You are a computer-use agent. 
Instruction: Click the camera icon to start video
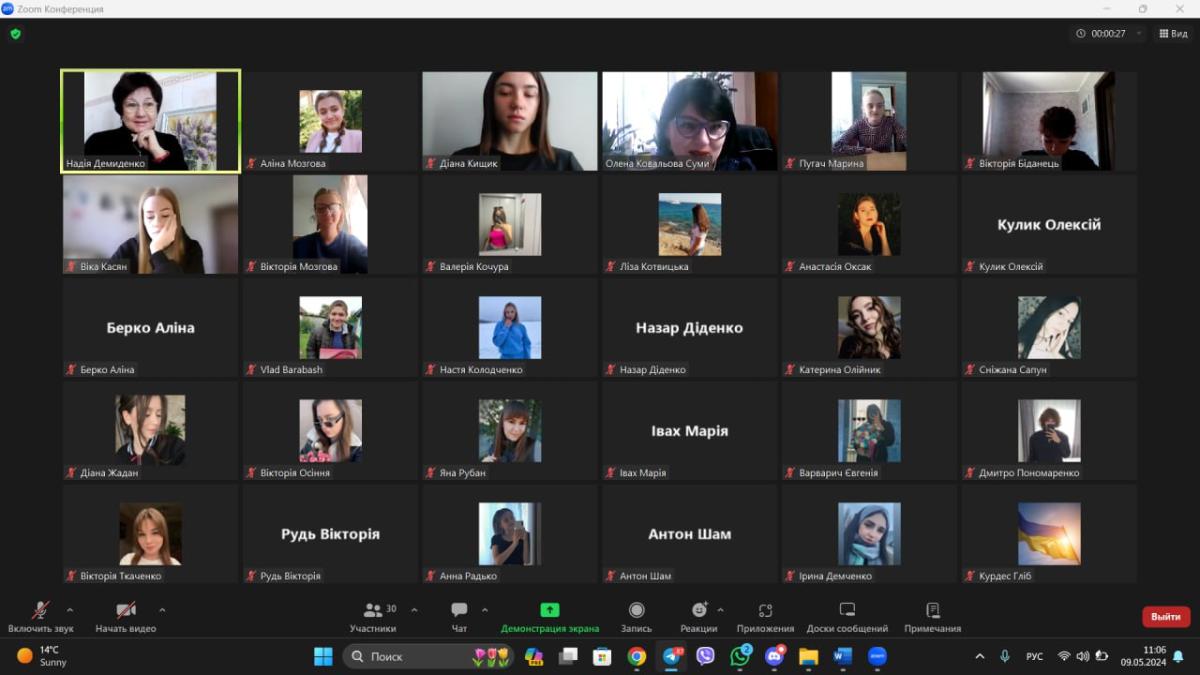click(126, 611)
